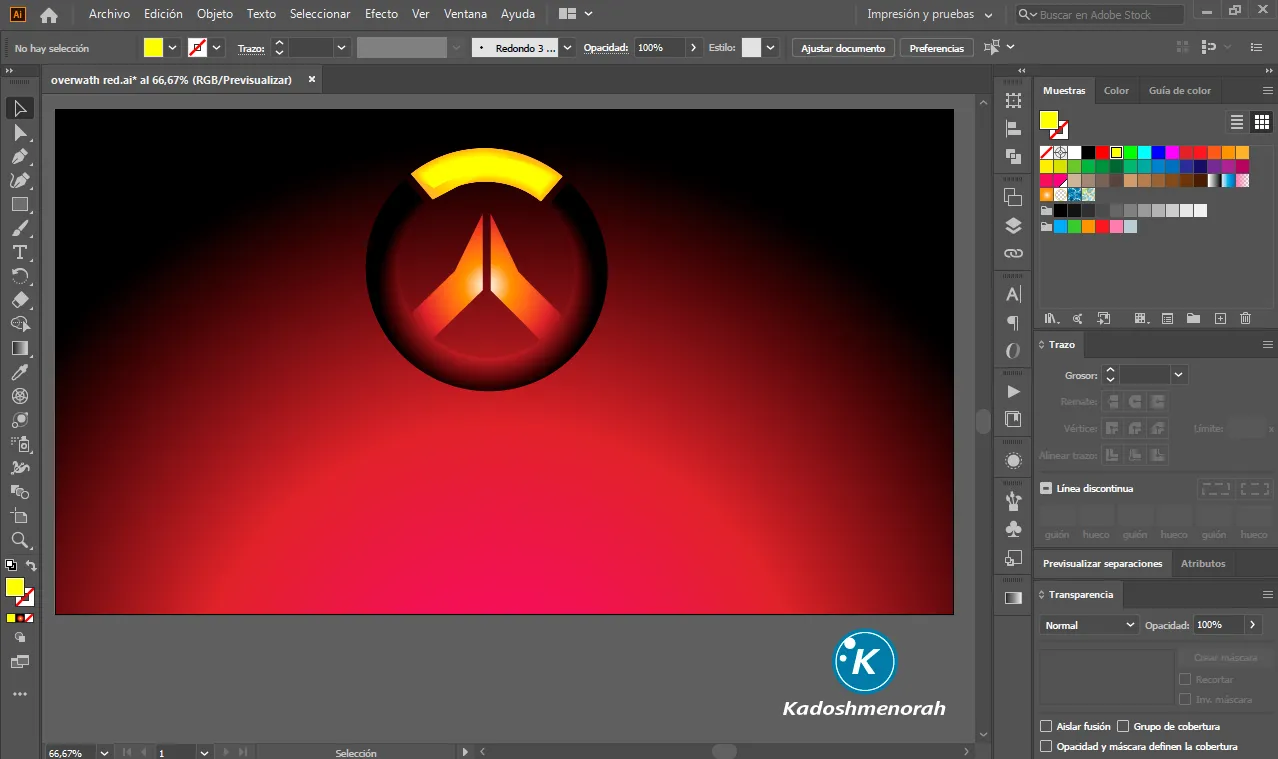Open the Transparencia panel options menu
Viewport: 1278px width, 759px height.
(x=1268, y=594)
